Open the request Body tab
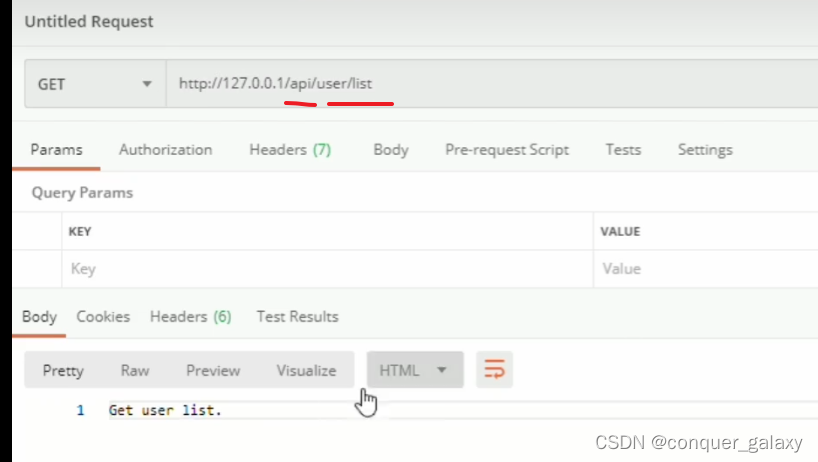 [391, 150]
